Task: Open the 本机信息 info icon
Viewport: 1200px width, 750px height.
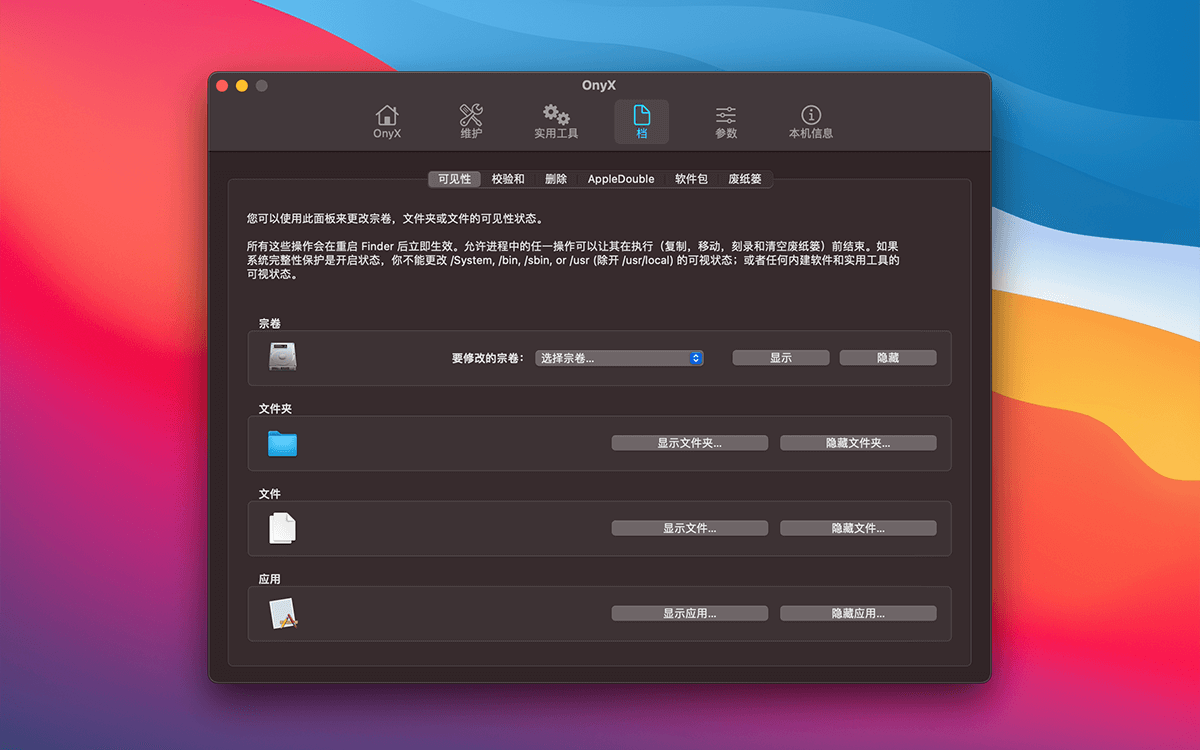Action: (811, 122)
